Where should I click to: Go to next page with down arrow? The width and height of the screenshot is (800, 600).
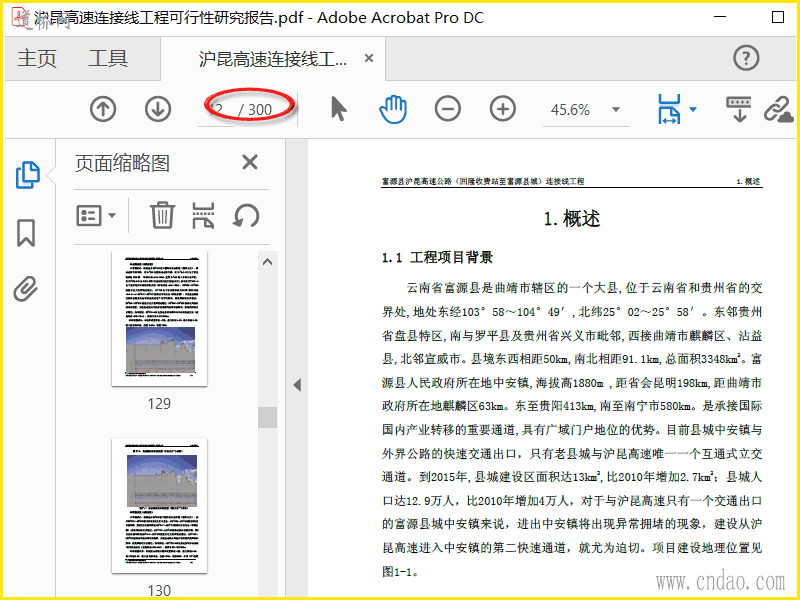pyautogui.click(x=158, y=109)
